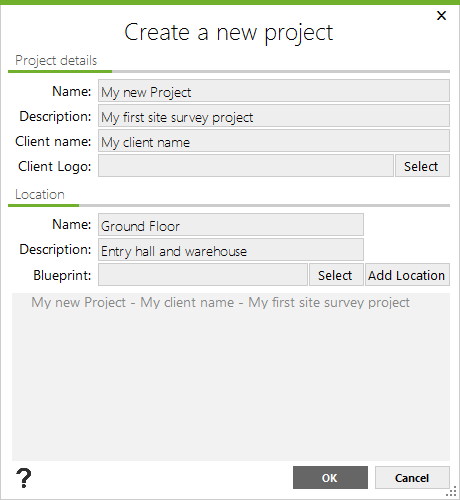The width and height of the screenshot is (460, 500).
Task: Click the resize grip in the dialog corner
Action: click(x=452, y=492)
